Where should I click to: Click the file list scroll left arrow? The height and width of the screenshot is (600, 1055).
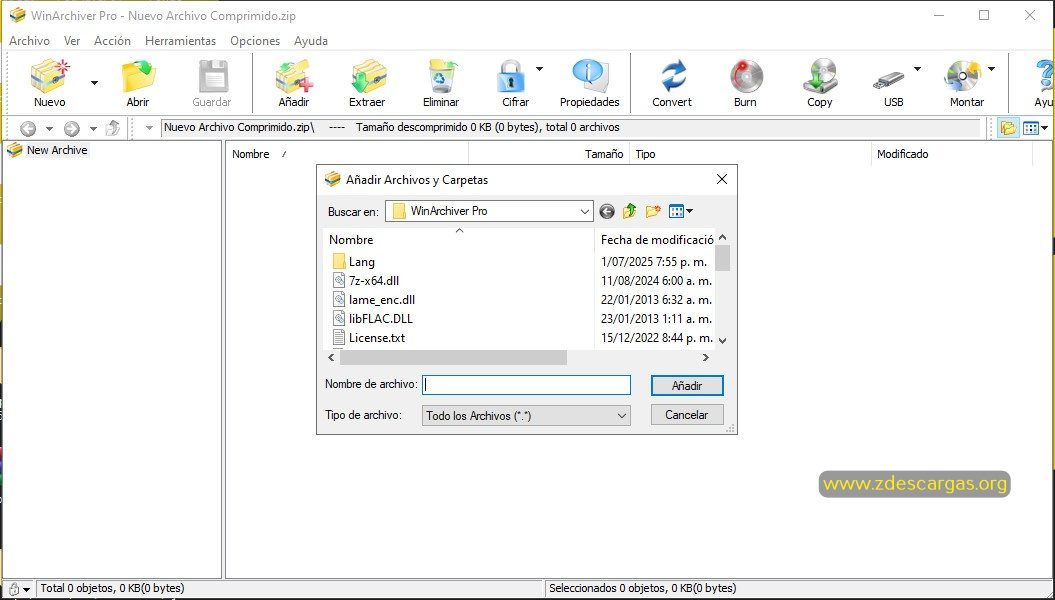pos(331,358)
